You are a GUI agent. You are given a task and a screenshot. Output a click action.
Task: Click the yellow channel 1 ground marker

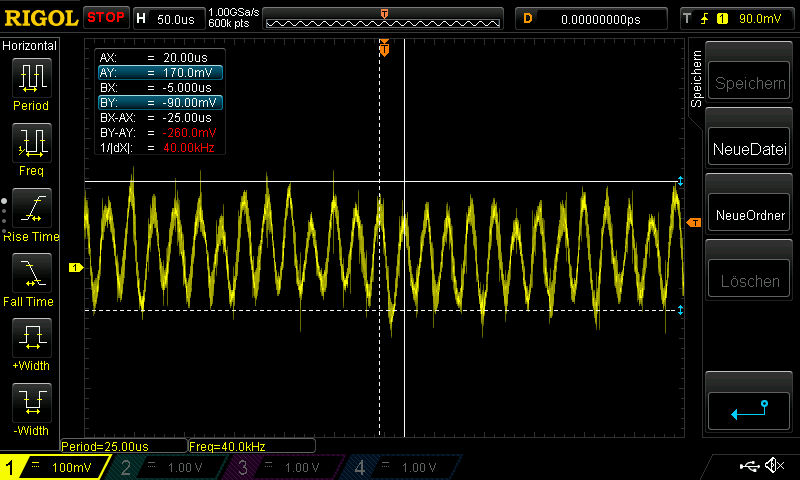point(76,267)
